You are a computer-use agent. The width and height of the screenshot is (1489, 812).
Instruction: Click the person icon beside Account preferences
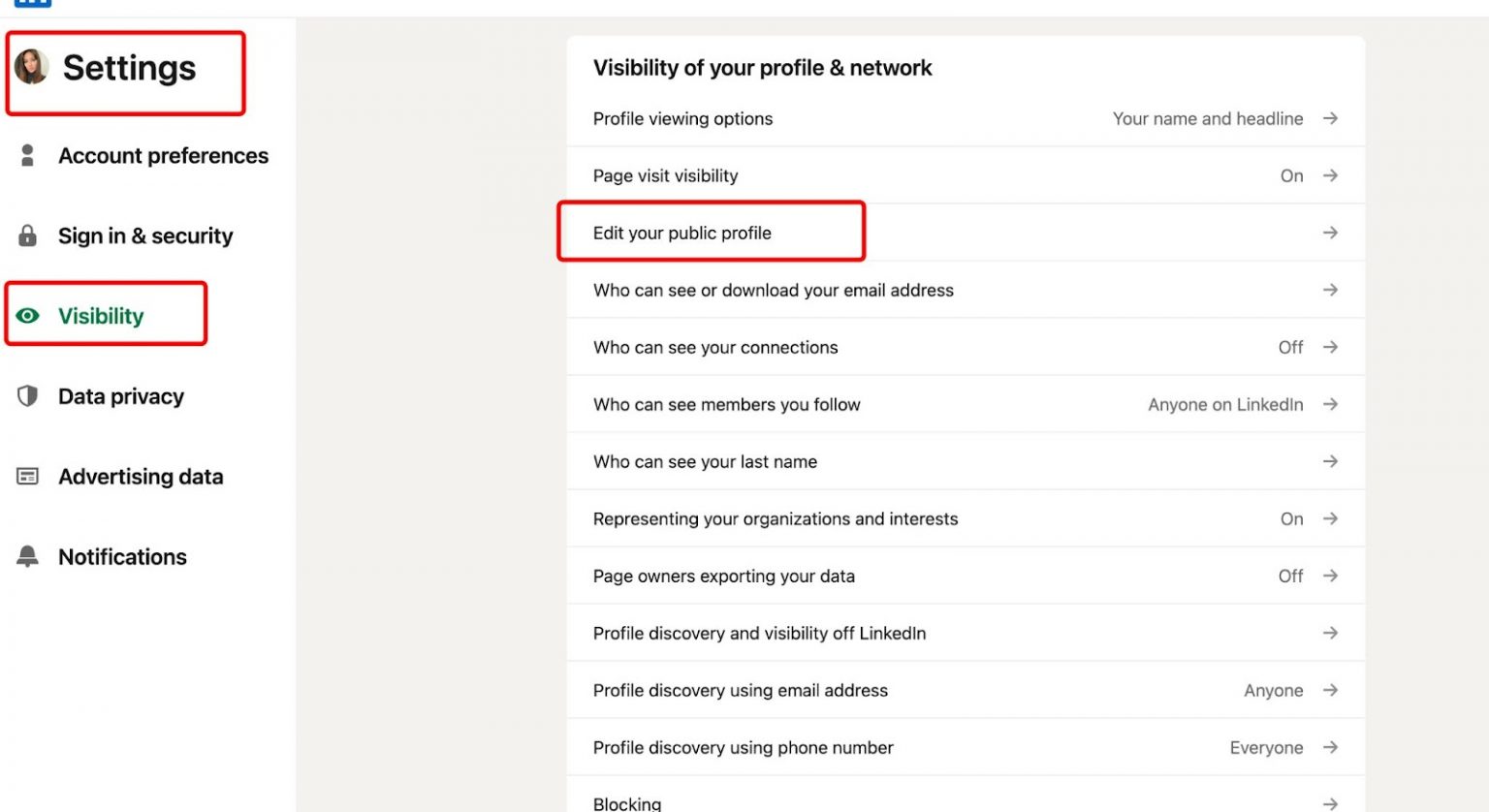[27, 155]
